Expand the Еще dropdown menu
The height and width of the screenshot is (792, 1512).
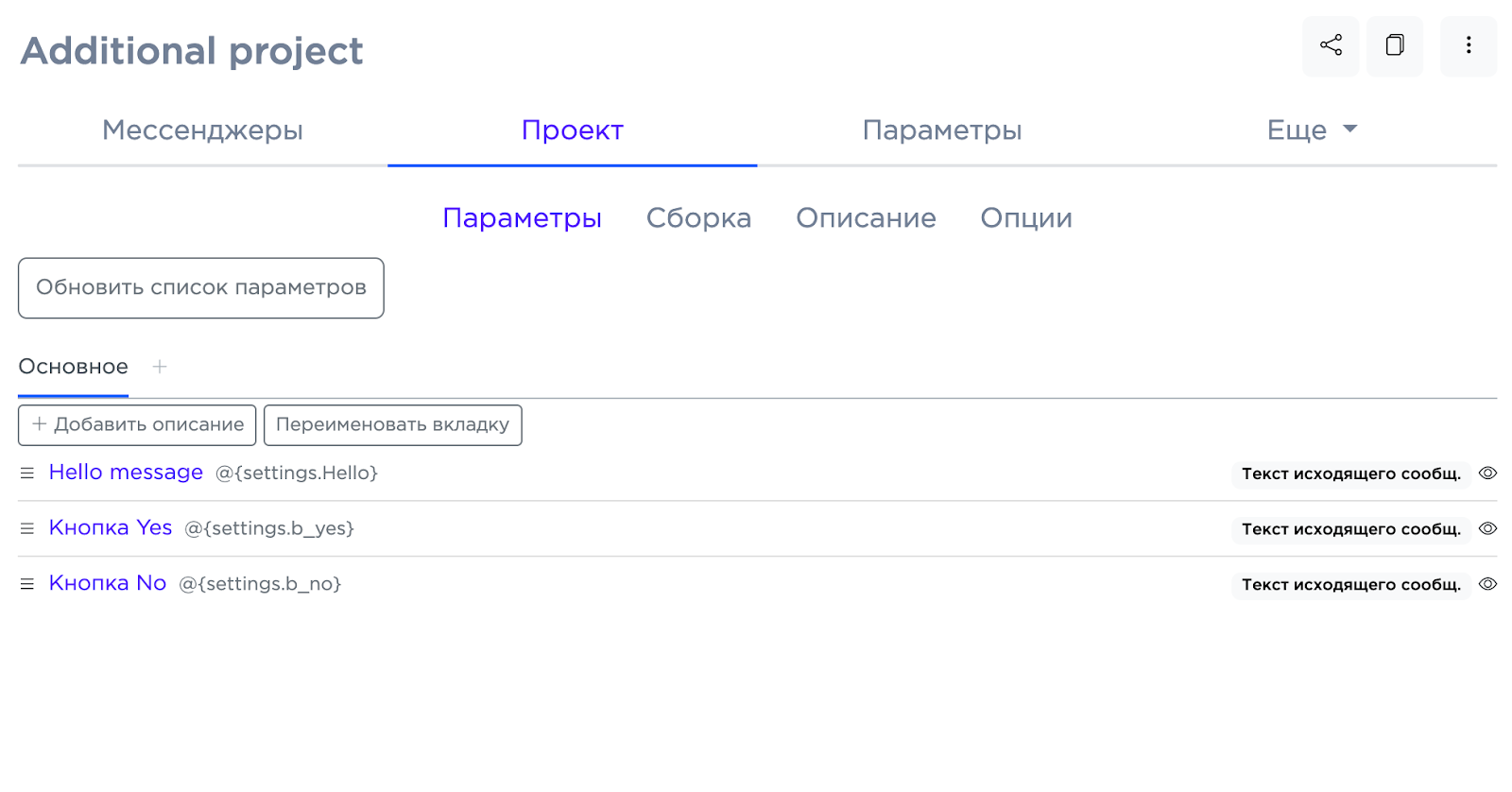(x=1312, y=130)
